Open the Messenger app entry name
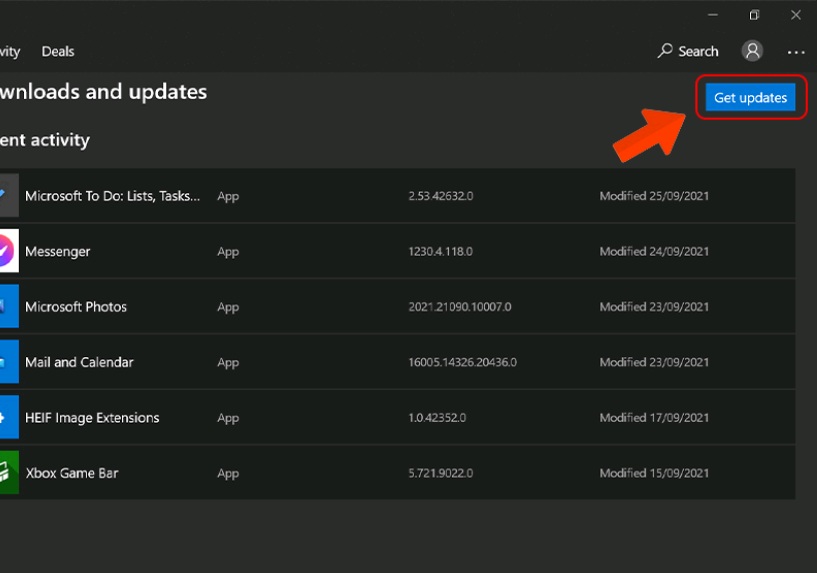 point(58,252)
